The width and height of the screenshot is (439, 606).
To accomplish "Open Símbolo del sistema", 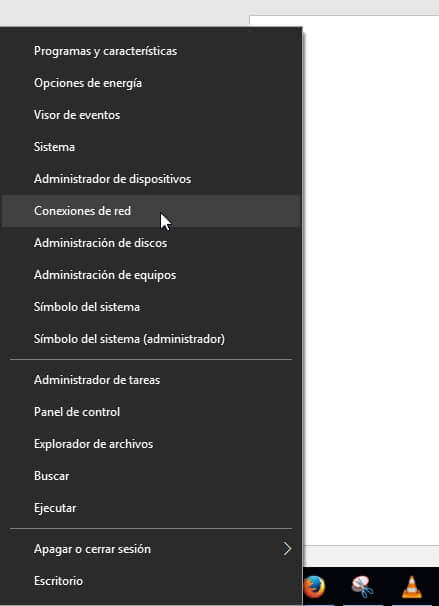I will click(x=151, y=307).
